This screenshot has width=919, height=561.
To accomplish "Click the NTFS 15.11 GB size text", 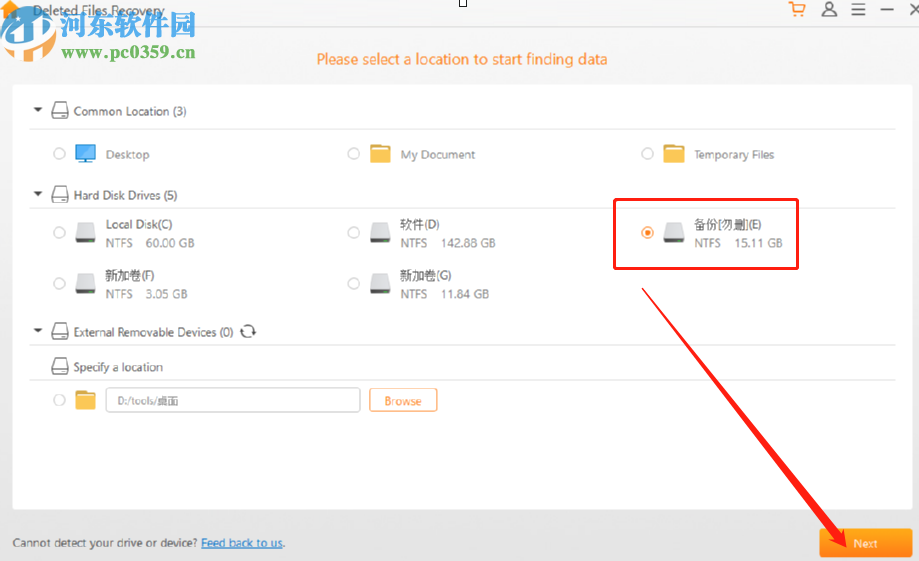I will [738, 243].
